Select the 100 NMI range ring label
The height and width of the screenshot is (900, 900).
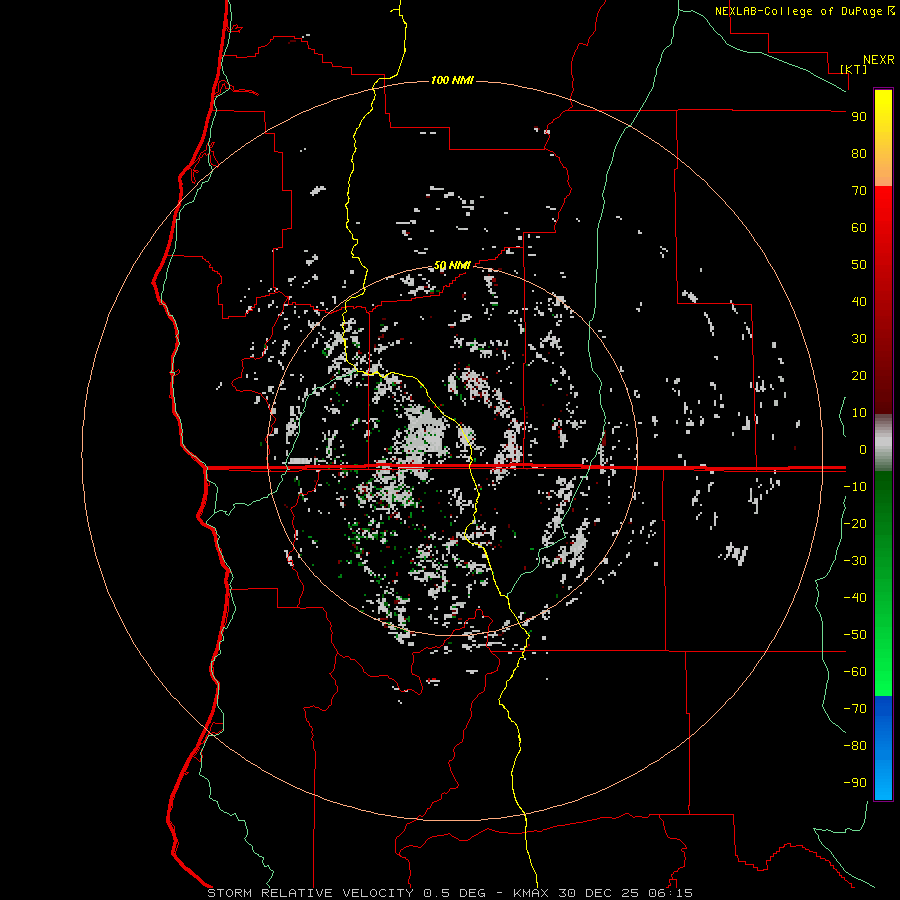click(x=451, y=80)
